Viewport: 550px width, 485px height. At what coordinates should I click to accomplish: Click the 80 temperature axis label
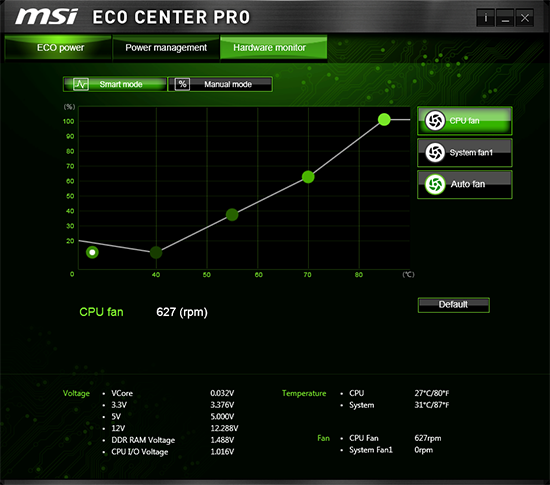pos(358,275)
